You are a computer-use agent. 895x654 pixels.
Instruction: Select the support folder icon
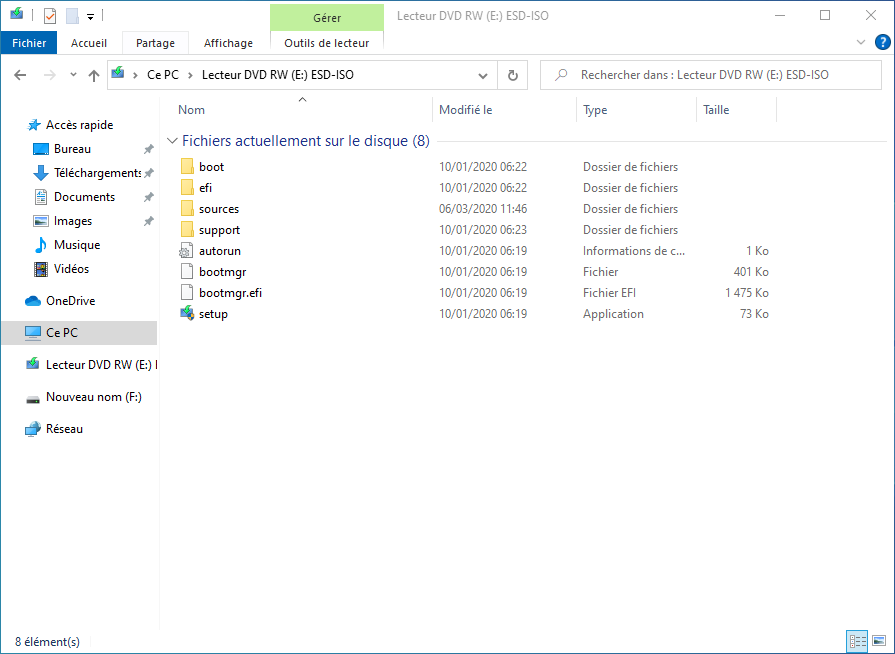[187, 230]
